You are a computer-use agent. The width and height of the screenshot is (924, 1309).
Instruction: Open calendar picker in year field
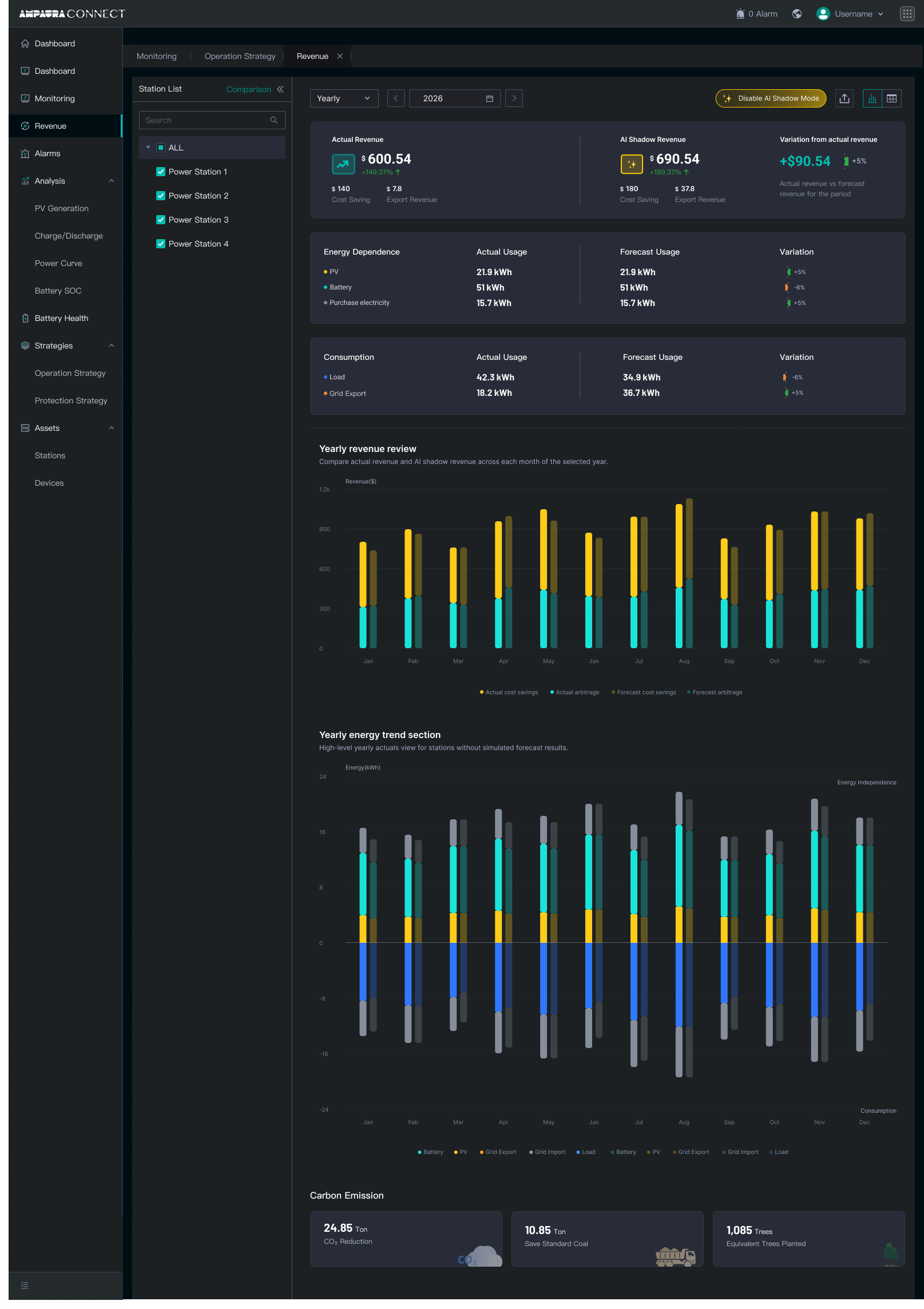(489, 98)
